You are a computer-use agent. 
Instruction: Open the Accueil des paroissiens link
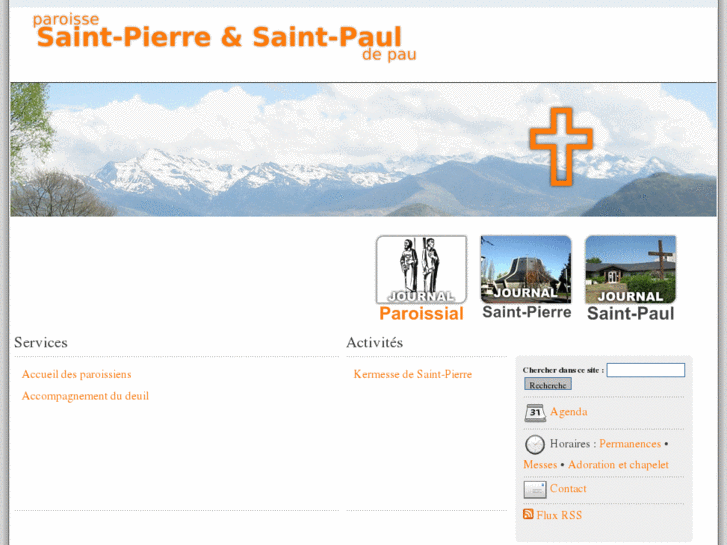tap(77, 374)
